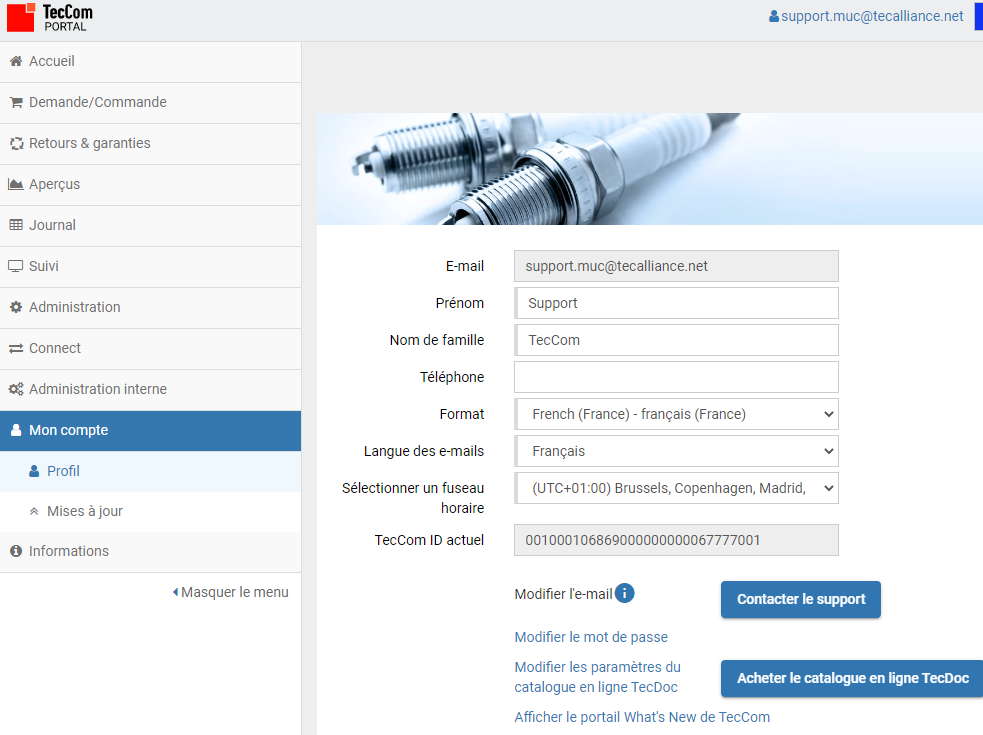Click the Contacter le support button
This screenshot has height=735, width=983.
(x=800, y=599)
